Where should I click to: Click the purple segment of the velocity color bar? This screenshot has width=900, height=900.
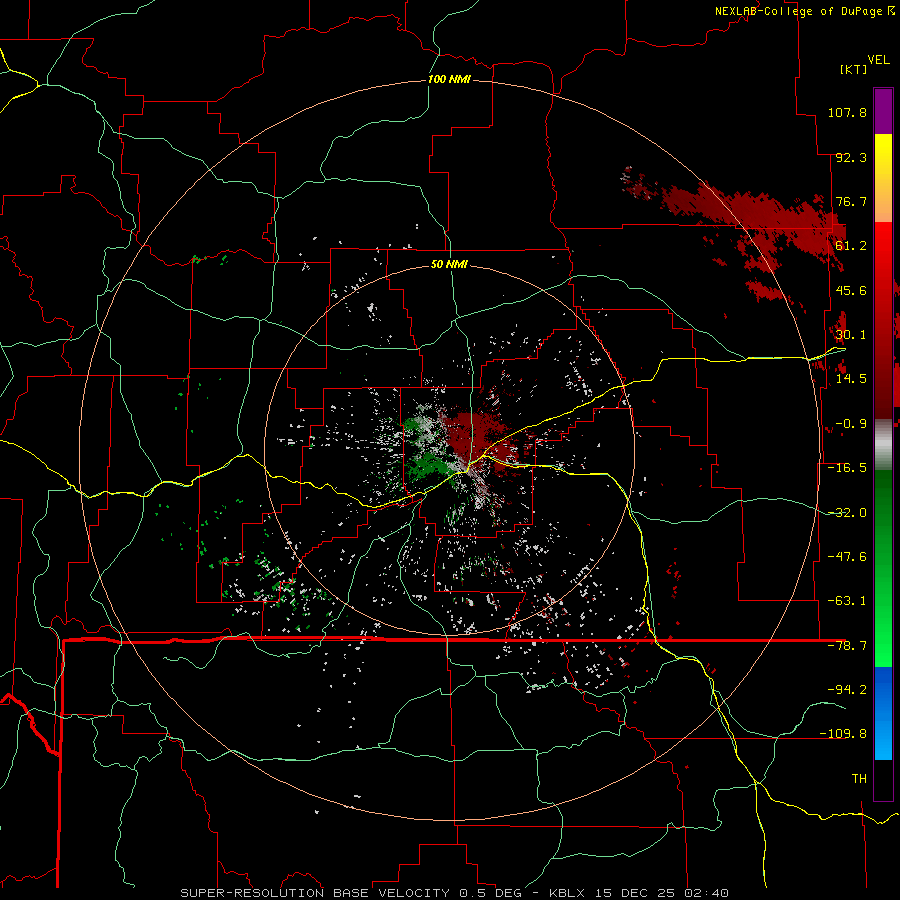pyautogui.click(x=883, y=111)
